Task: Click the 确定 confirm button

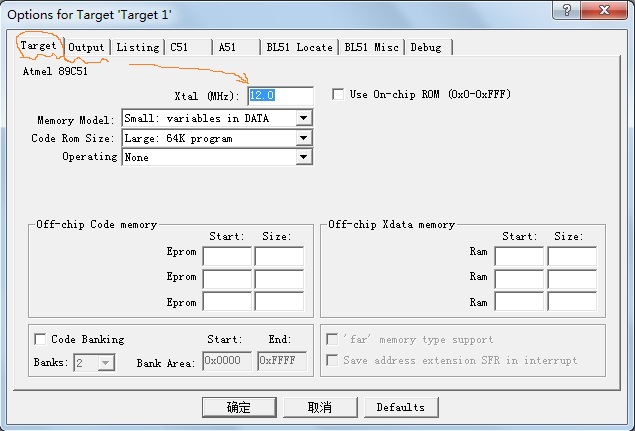Action: click(238, 407)
